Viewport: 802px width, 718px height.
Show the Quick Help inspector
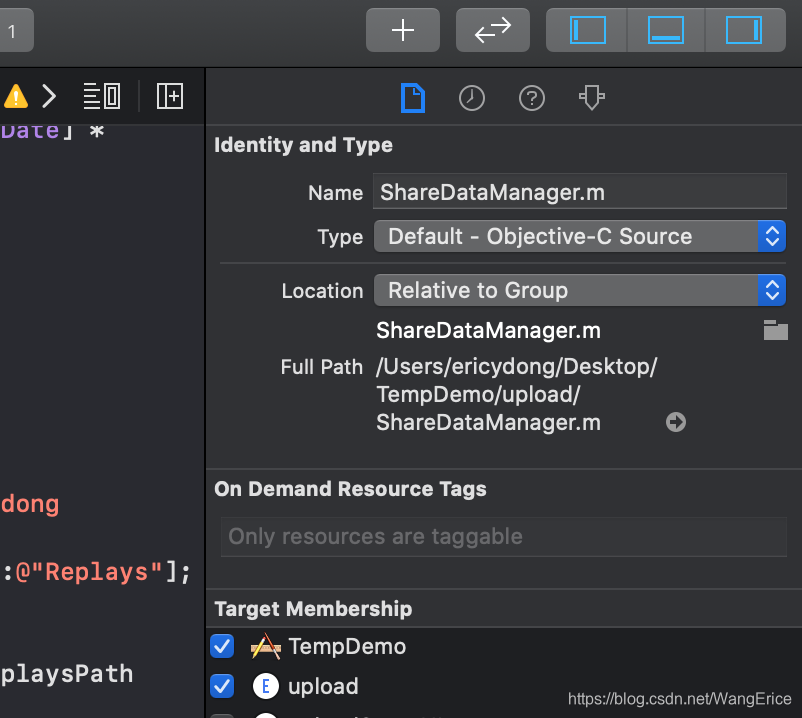(532, 98)
